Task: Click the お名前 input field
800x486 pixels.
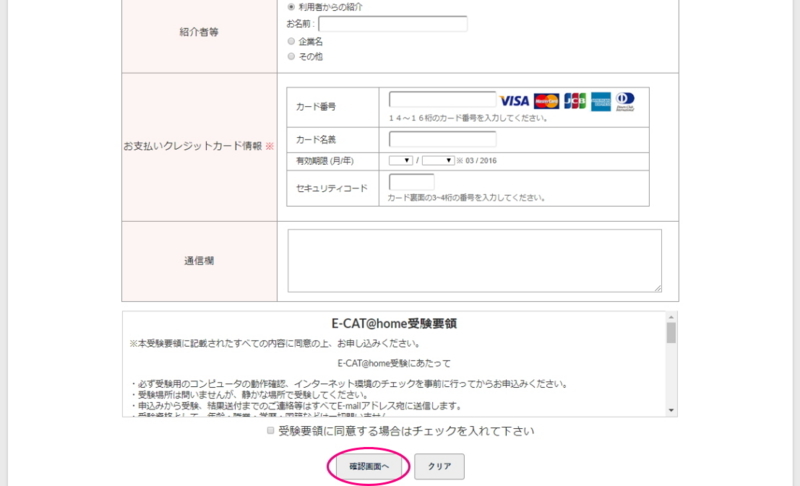Action: point(393,23)
